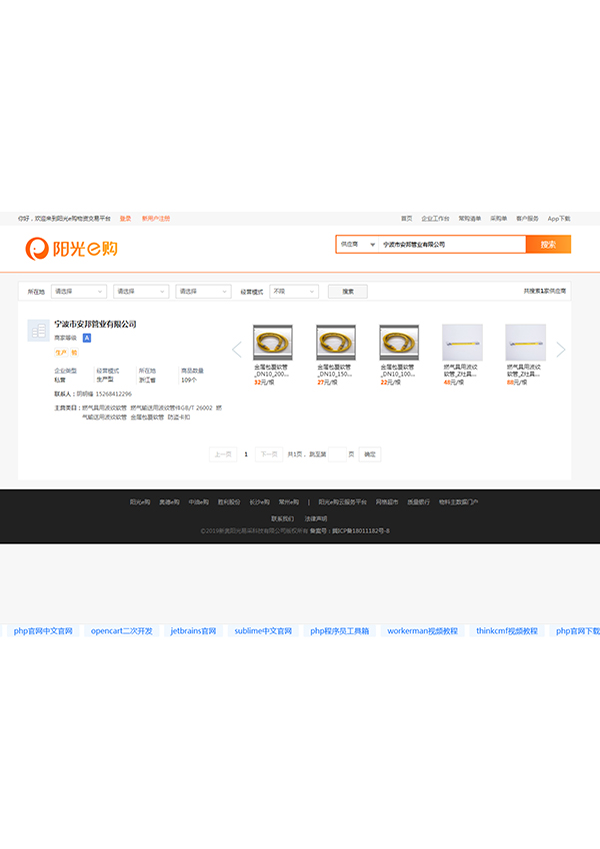Click the footer 中油e购 link
600x849 pixels.
tap(199, 502)
